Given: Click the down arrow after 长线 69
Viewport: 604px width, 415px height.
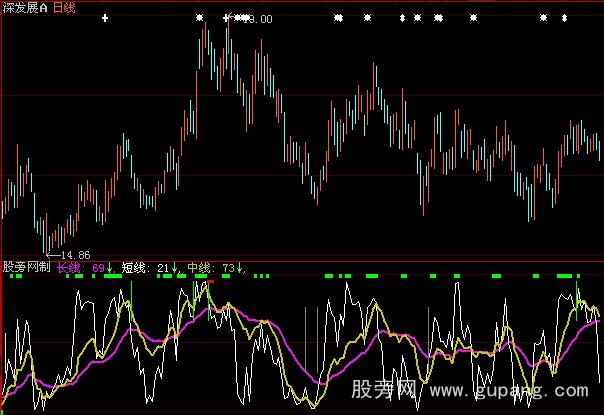Looking at the screenshot, I should (109, 267).
